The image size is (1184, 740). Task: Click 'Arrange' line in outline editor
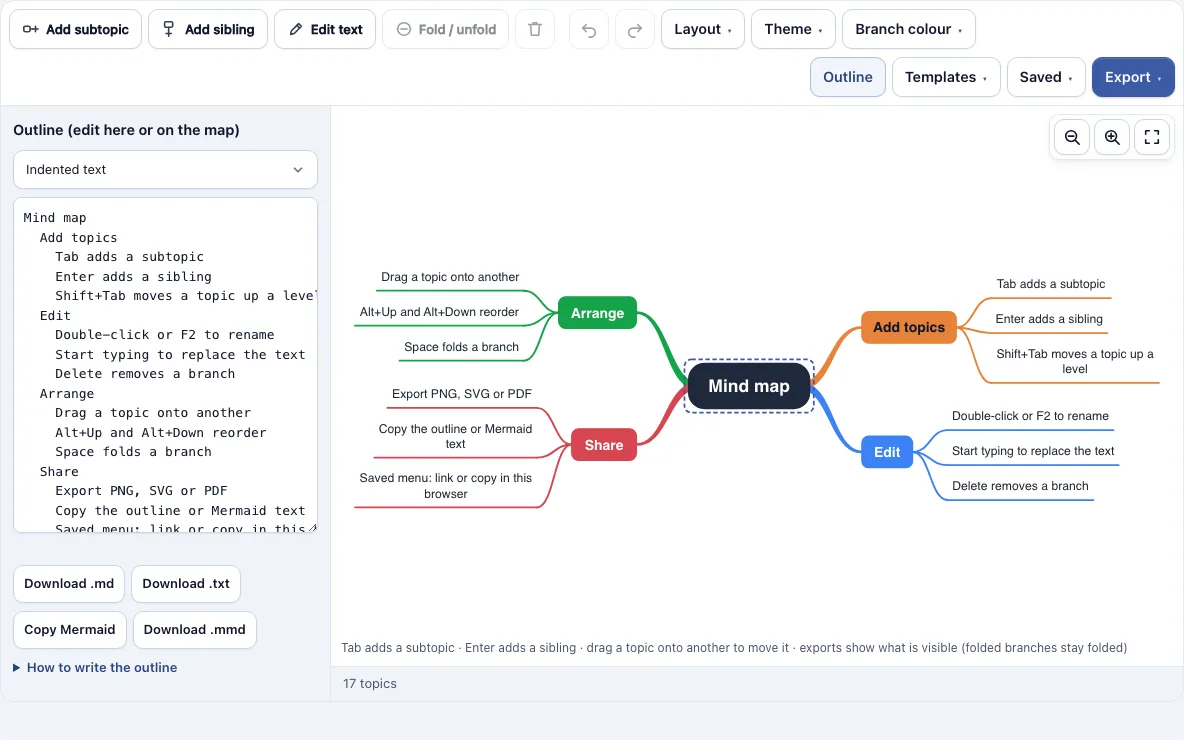pyautogui.click(x=67, y=393)
